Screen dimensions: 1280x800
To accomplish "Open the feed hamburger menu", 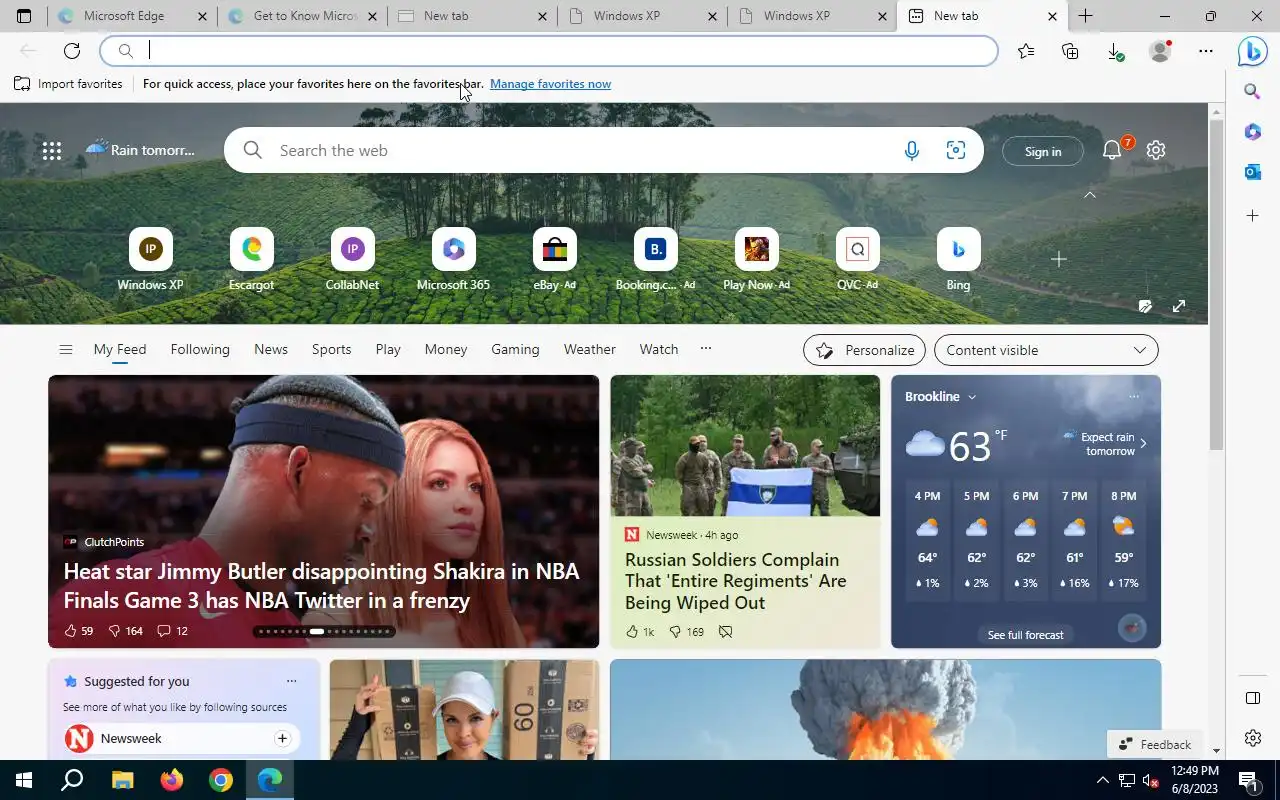I will (x=66, y=349).
